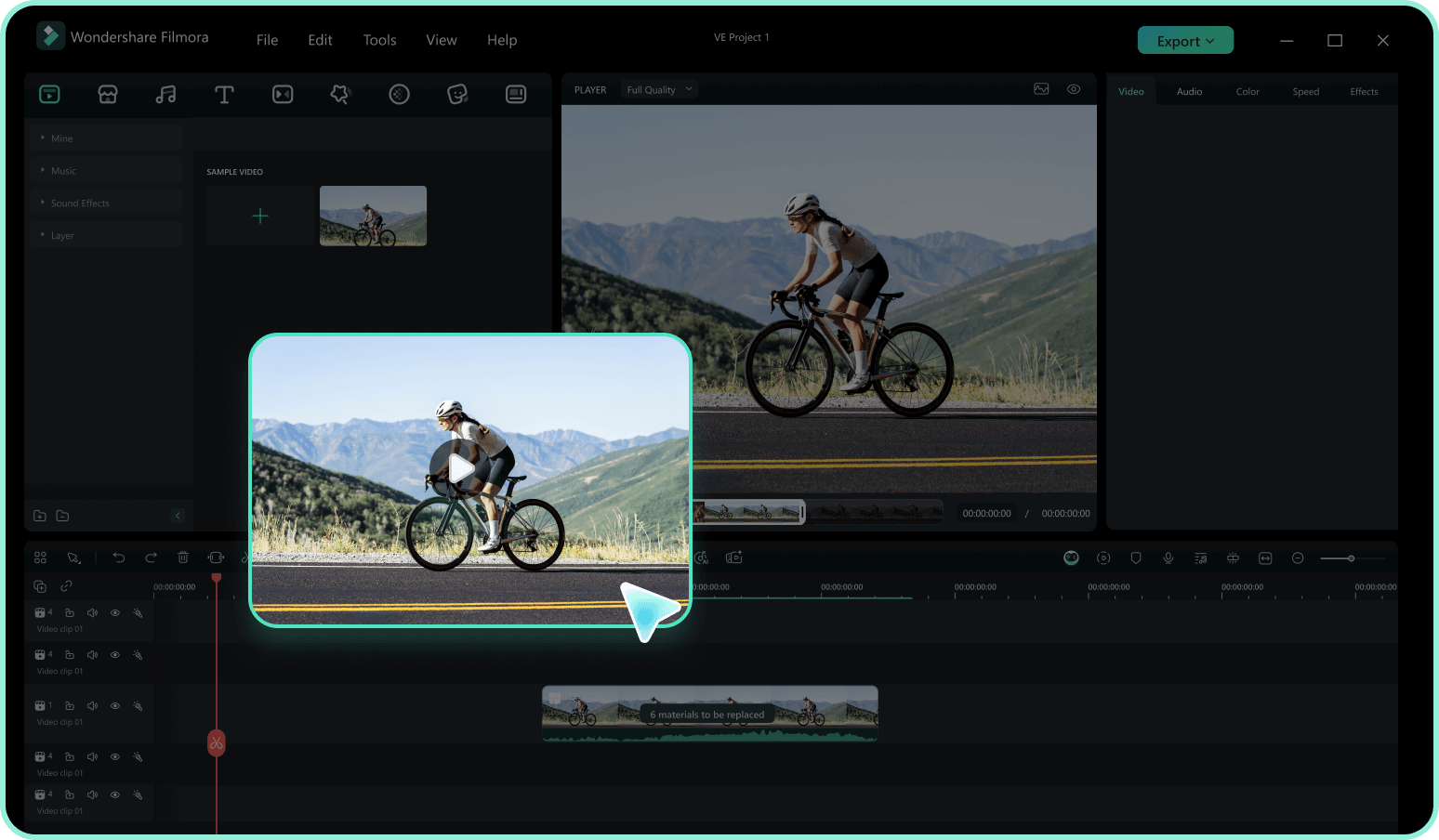Screen dimensions: 1439x840
Task: Start voiceover with the microphone icon
Action: (x=1168, y=558)
